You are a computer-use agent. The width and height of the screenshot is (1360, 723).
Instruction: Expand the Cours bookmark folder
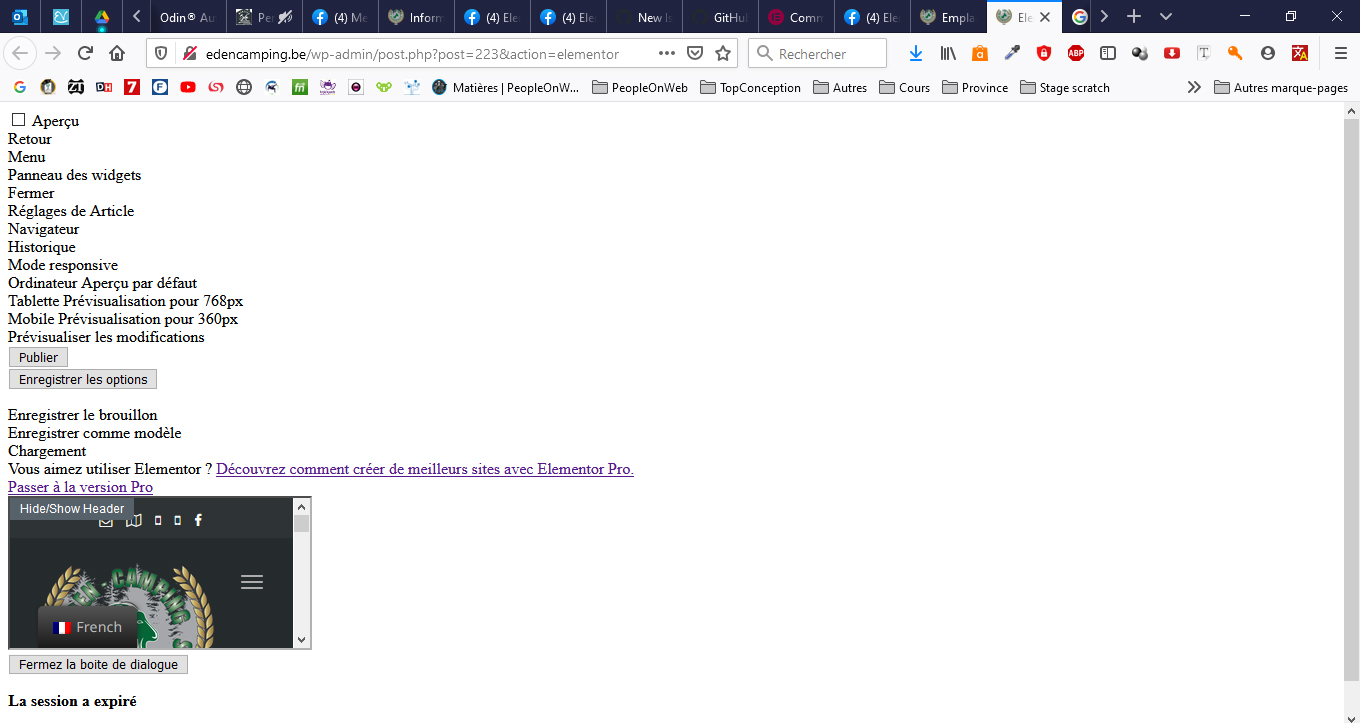point(905,87)
